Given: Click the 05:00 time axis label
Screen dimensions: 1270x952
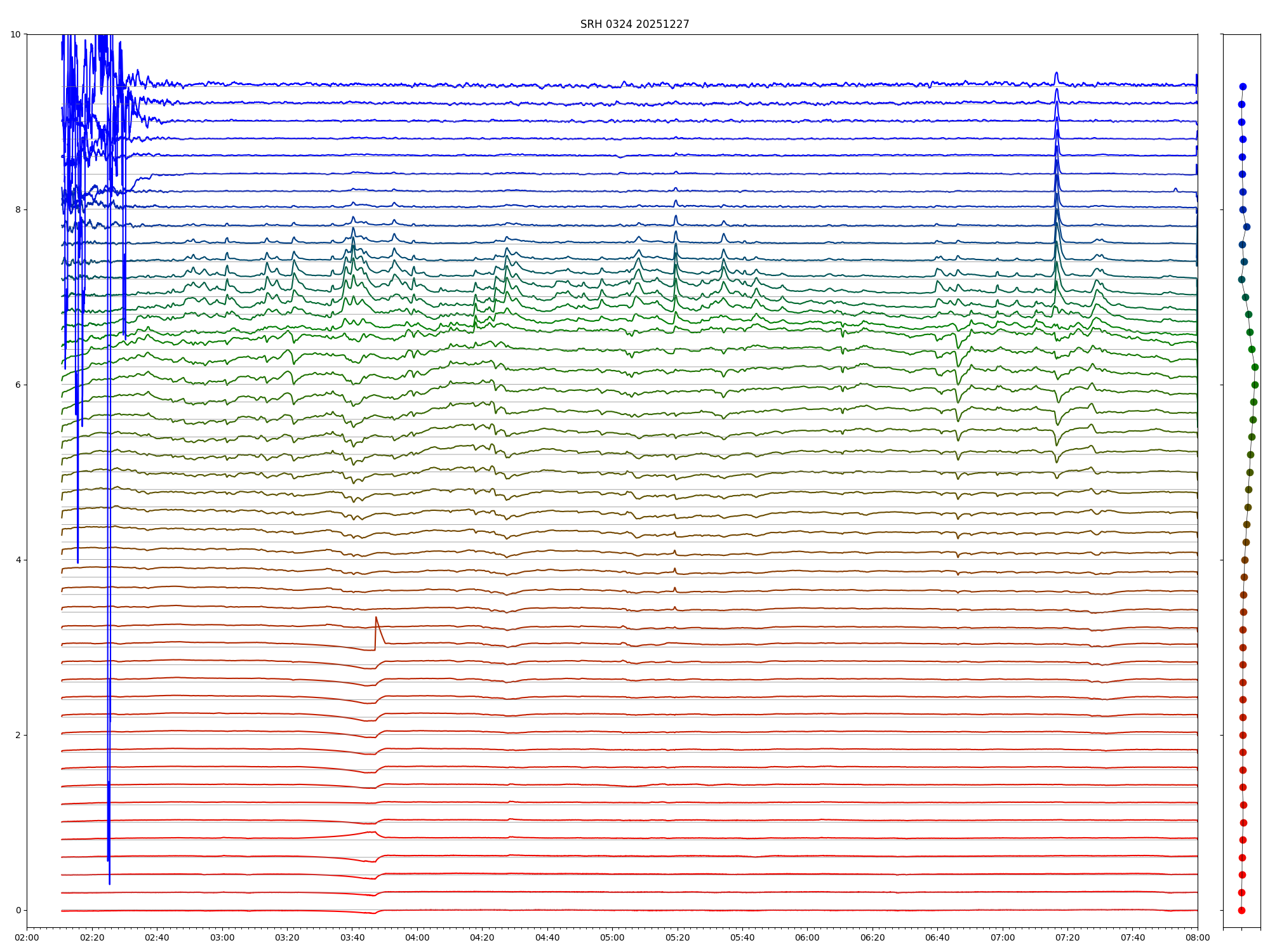Looking at the screenshot, I should point(612,937).
